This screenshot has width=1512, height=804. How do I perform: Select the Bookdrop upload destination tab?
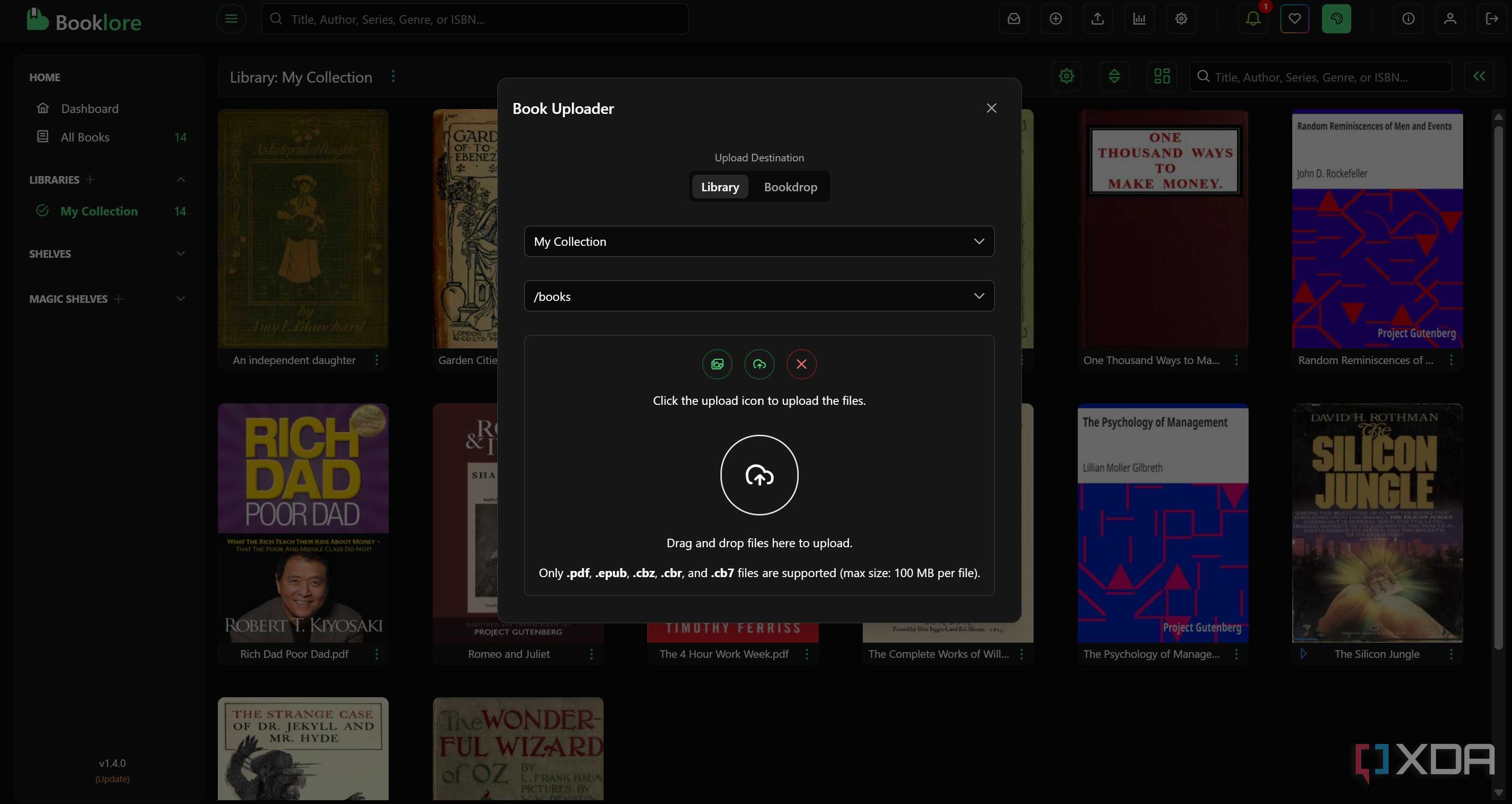point(790,187)
